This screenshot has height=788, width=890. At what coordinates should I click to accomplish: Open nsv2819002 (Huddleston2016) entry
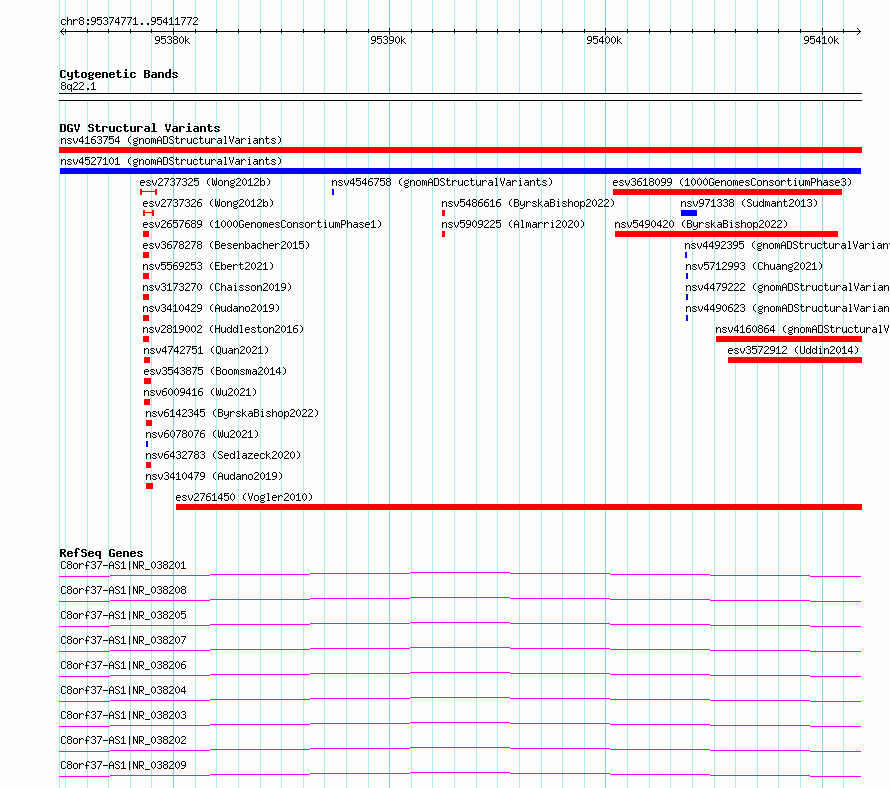[223, 329]
